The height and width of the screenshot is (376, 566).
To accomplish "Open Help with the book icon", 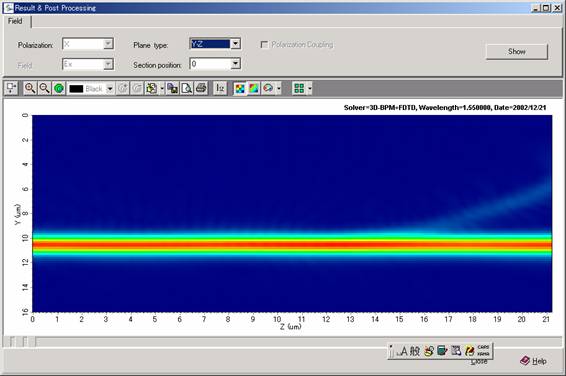I will click(533, 360).
